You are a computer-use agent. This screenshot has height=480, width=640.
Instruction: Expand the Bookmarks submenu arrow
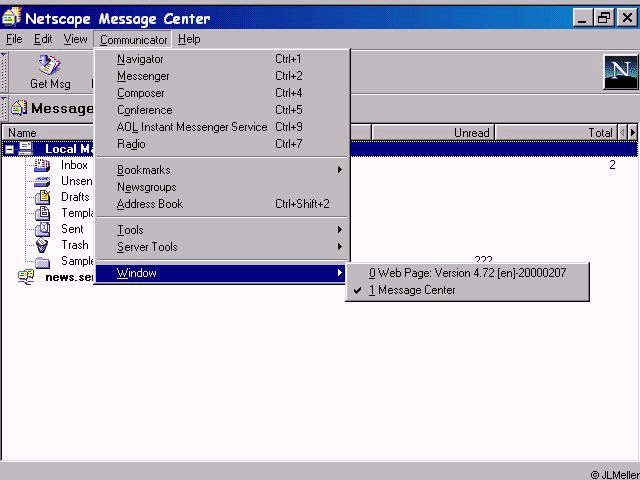pyautogui.click(x=340, y=170)
